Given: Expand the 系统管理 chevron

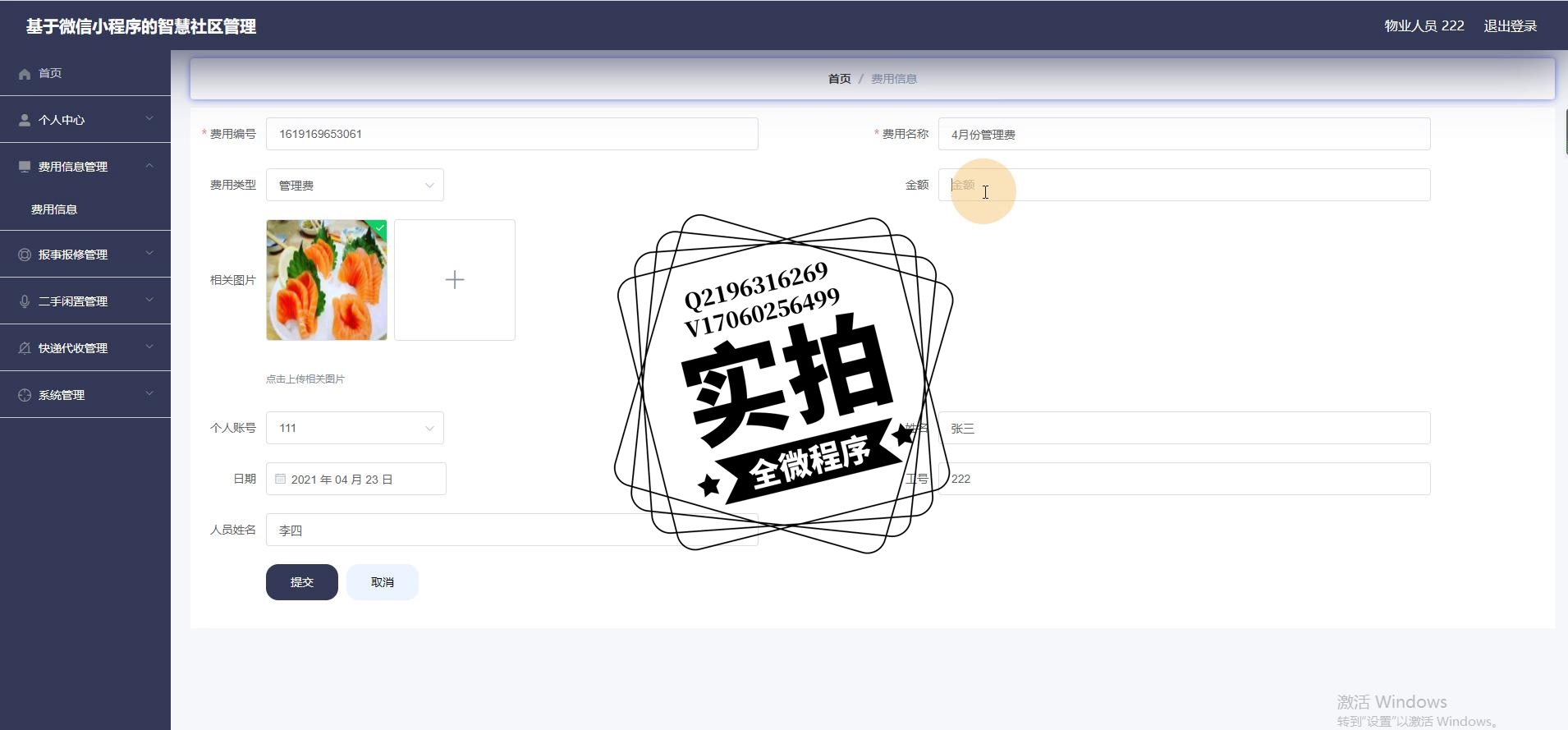Looking at the screenshot, I should pyautogui.click(x=149, y=394).
